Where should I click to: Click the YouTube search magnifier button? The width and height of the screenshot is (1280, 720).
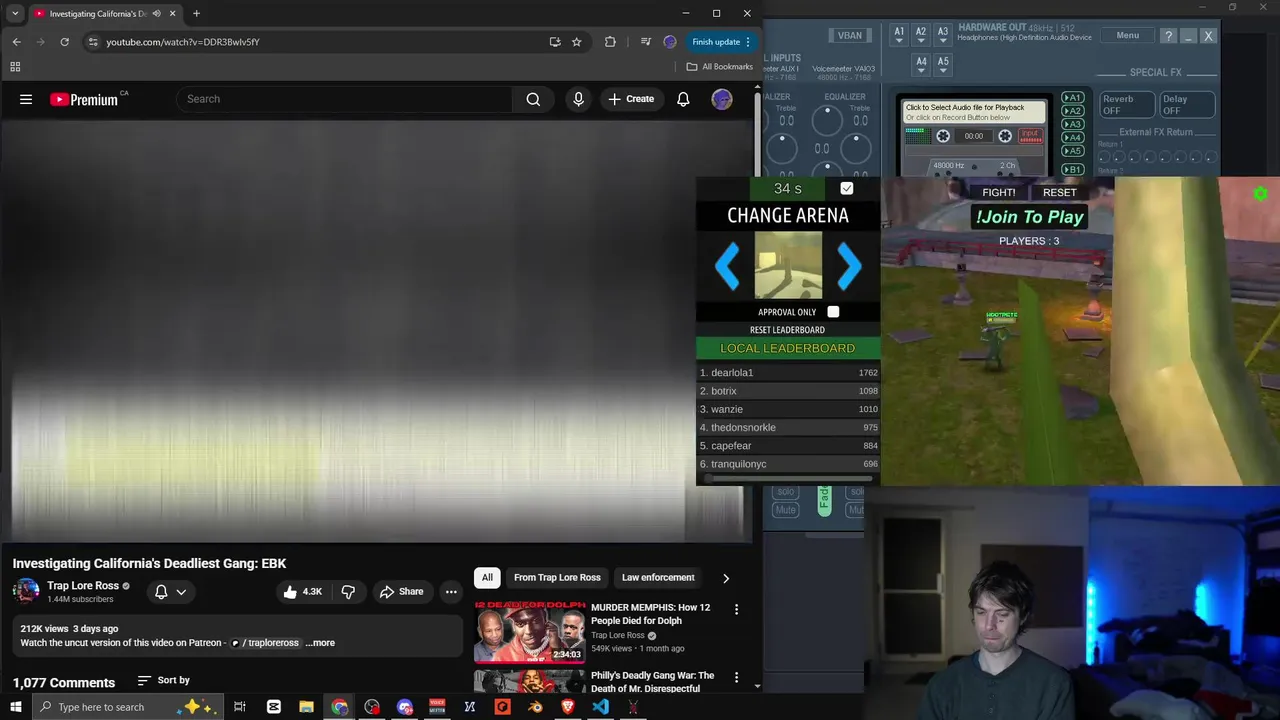(533, 99)
